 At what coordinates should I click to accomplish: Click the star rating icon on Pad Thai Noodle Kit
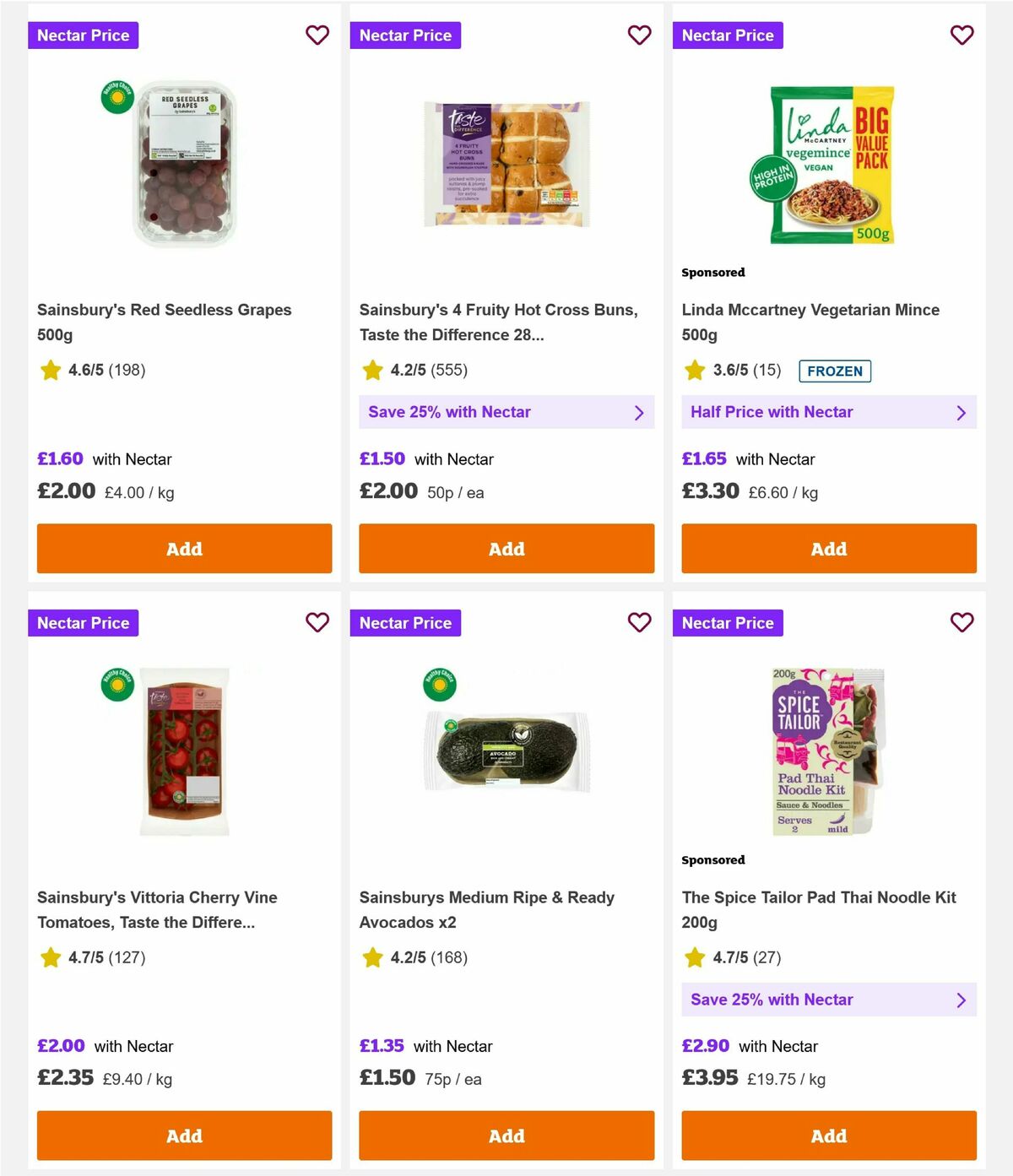(x=695, y=957)
